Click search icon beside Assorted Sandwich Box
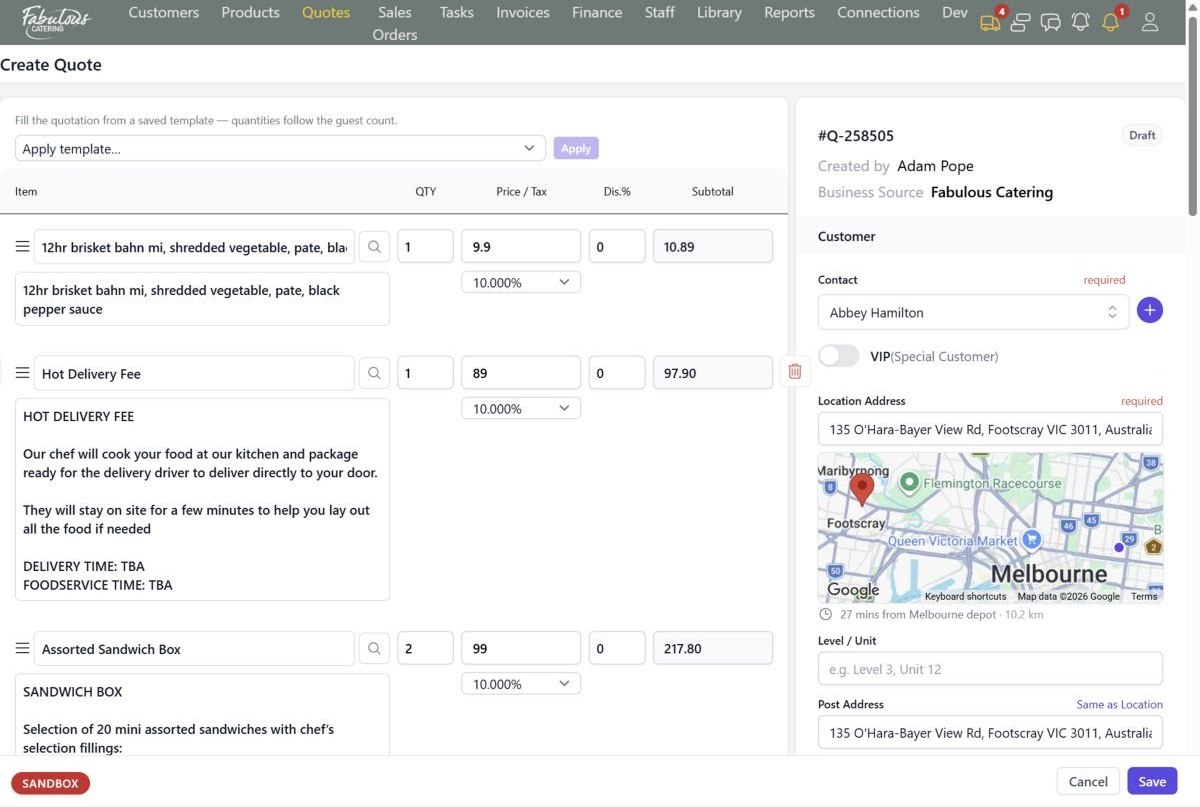1200x807 pixels. click(374, 648)
